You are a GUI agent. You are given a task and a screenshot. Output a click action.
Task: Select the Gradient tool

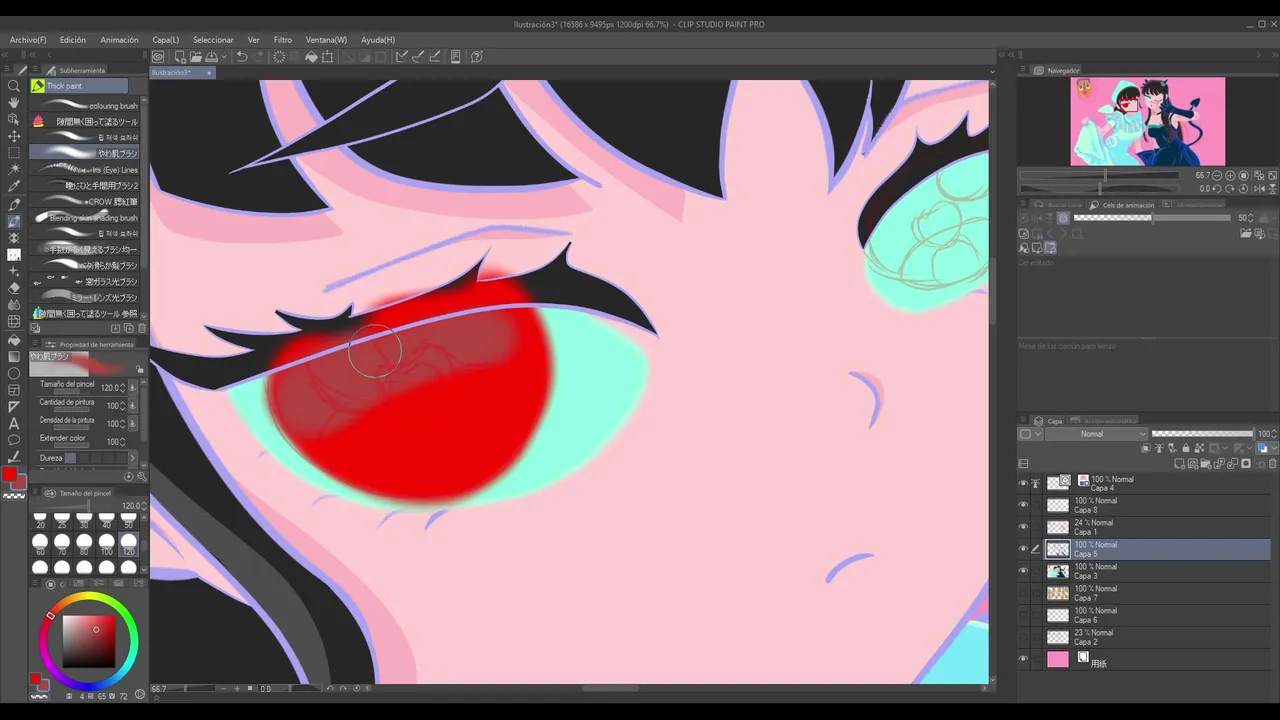click(x=14, y=356)
